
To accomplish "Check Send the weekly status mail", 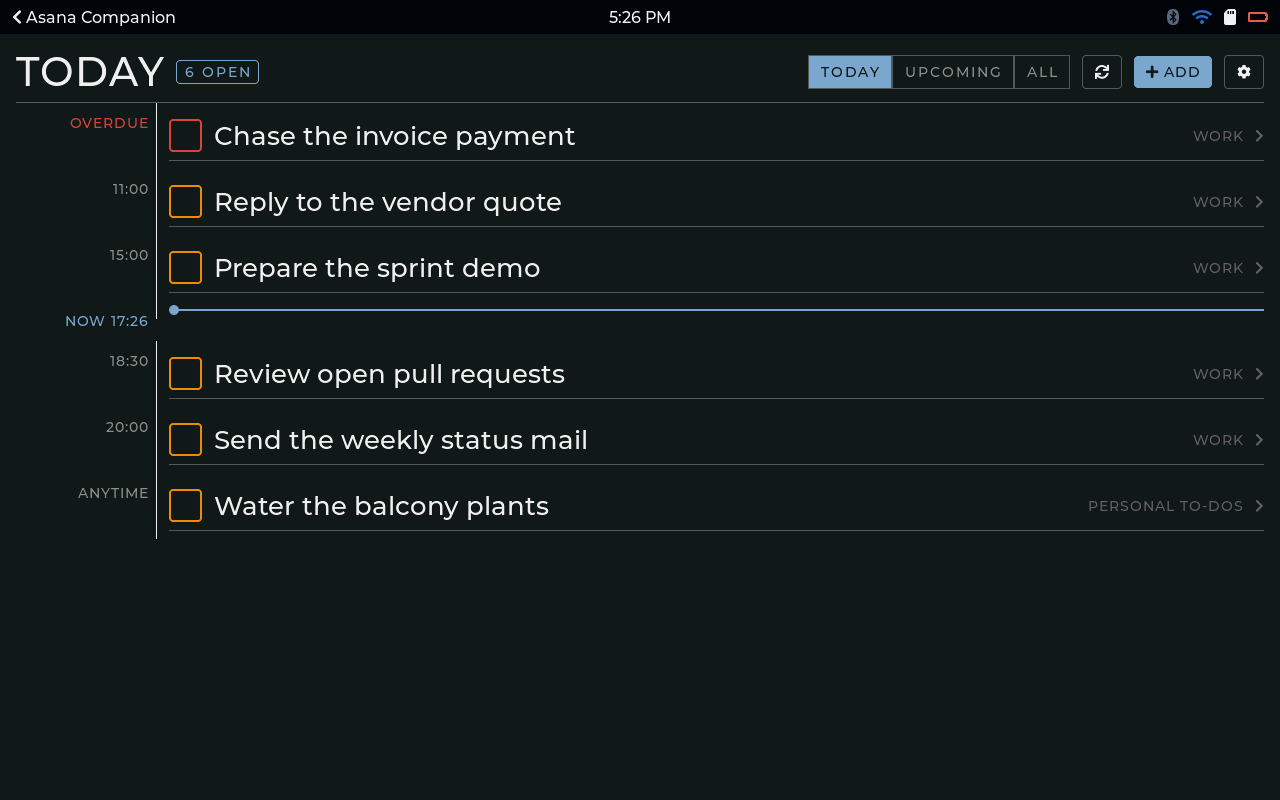I will [185, 440].
